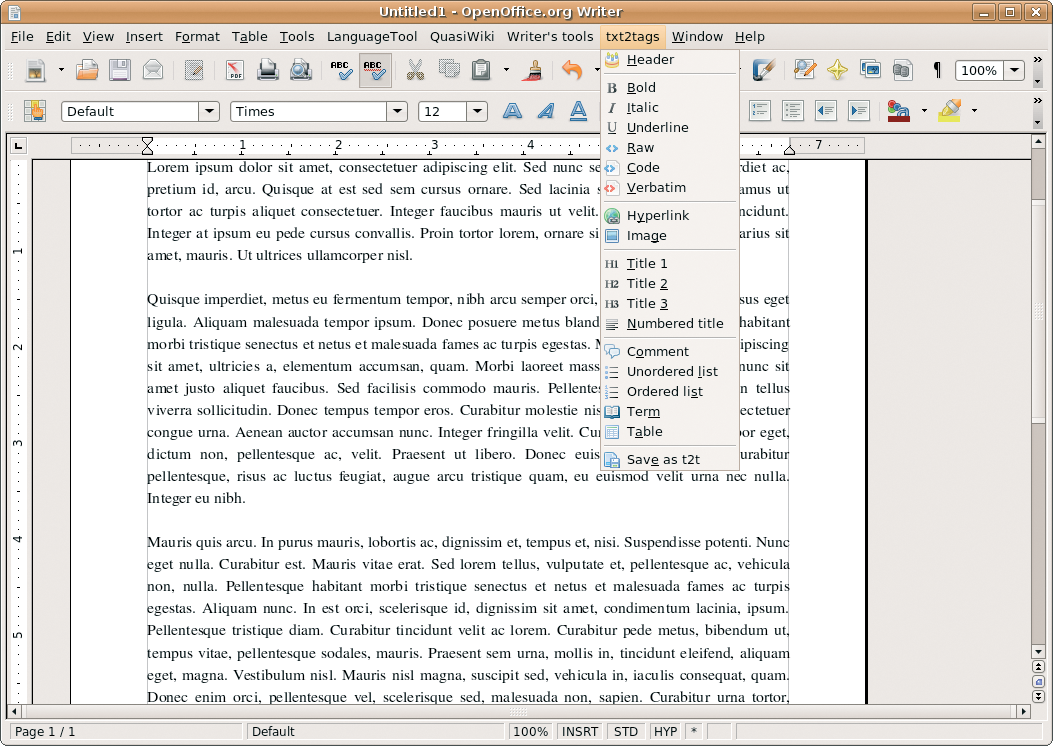Open the Gallery icon in the toolbar
The image size is (1053, 746).
click(870, 70)
